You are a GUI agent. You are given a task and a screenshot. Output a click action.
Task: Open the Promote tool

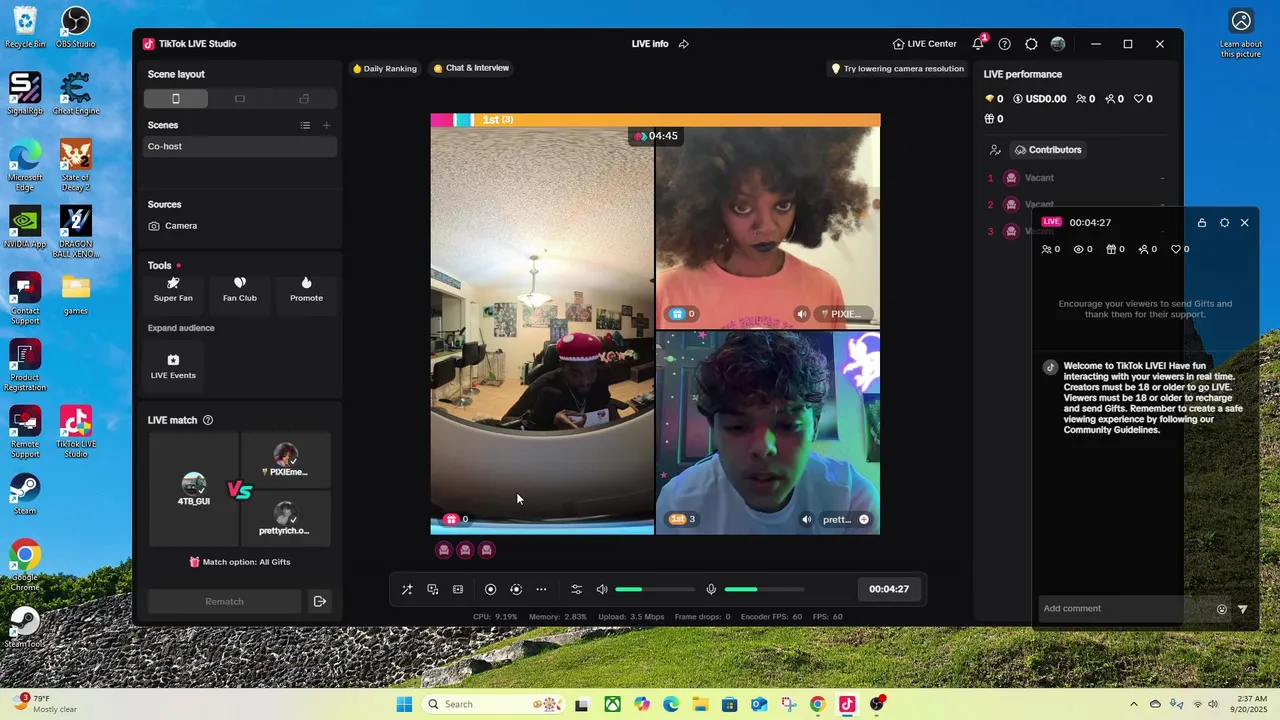(306, 289)
